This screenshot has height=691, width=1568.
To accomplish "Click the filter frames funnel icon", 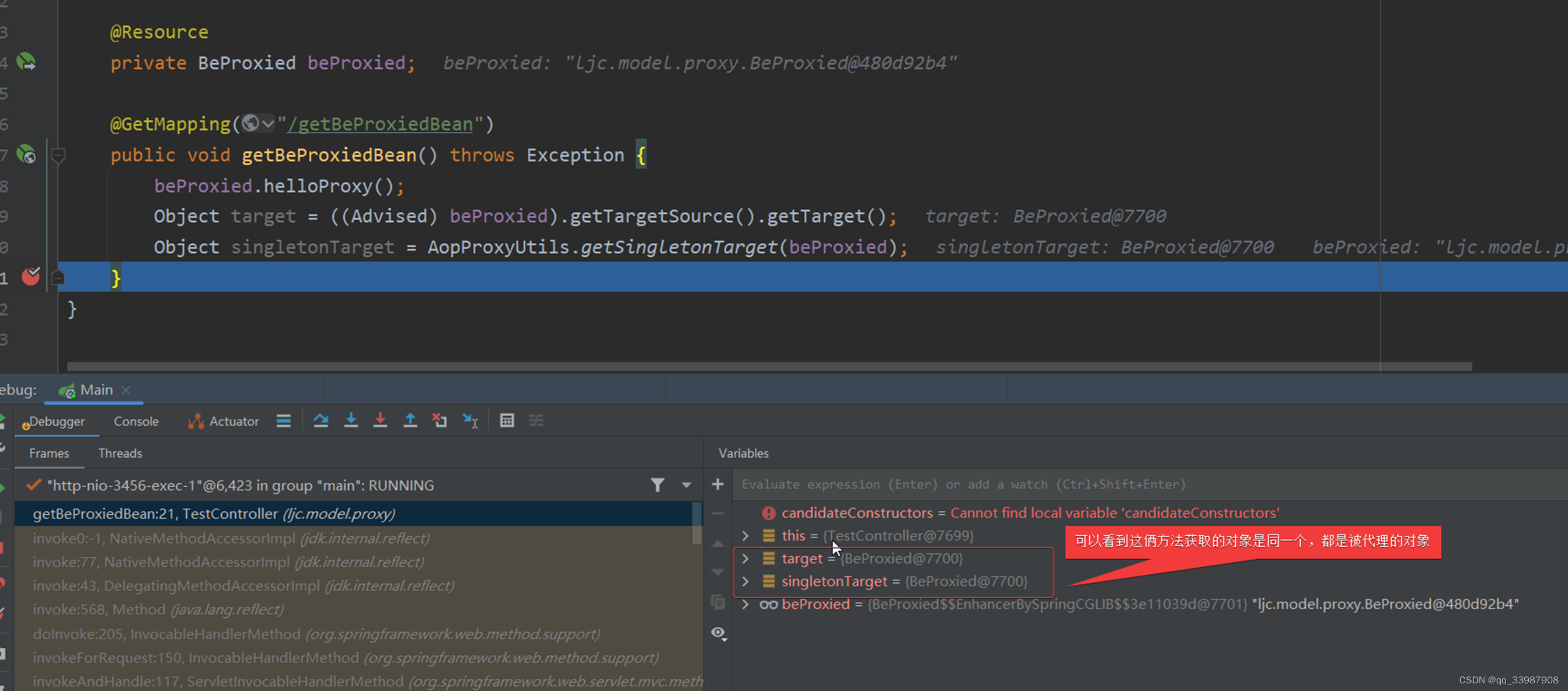I will tap(657, 485).
